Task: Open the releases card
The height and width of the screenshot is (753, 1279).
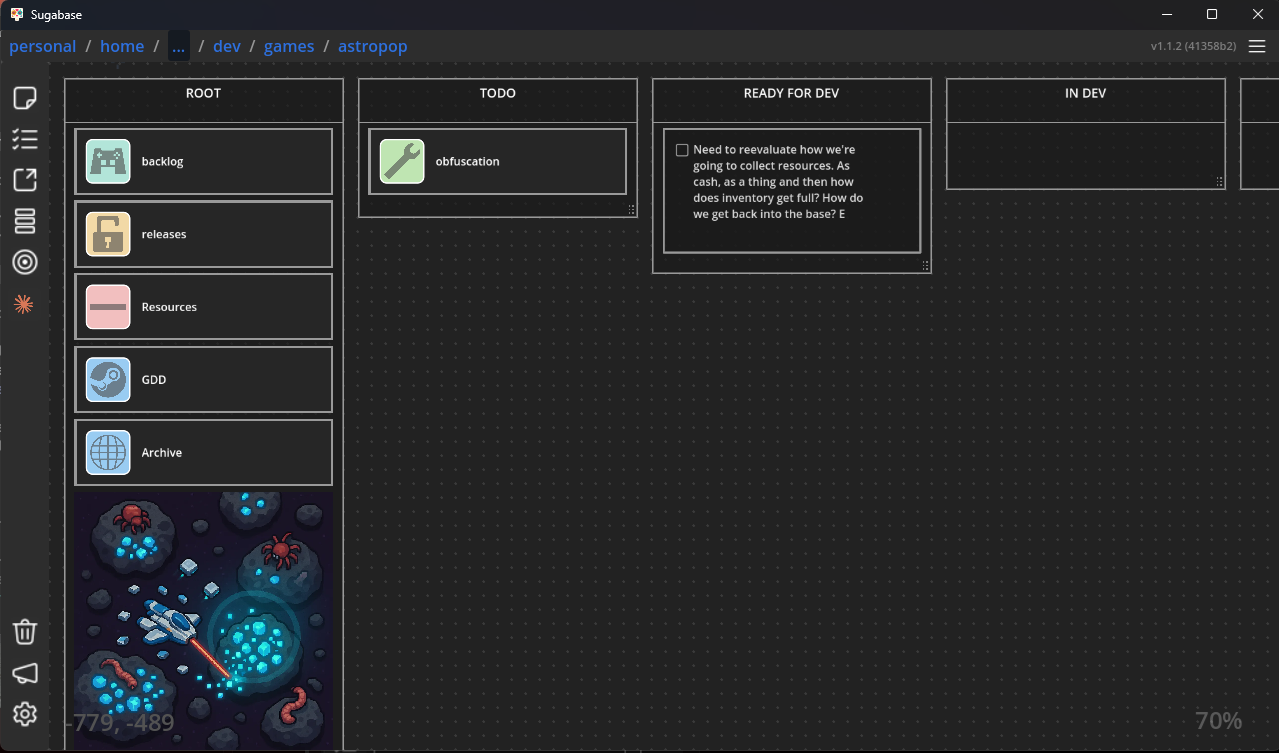Action: click(x=204, y=234)
